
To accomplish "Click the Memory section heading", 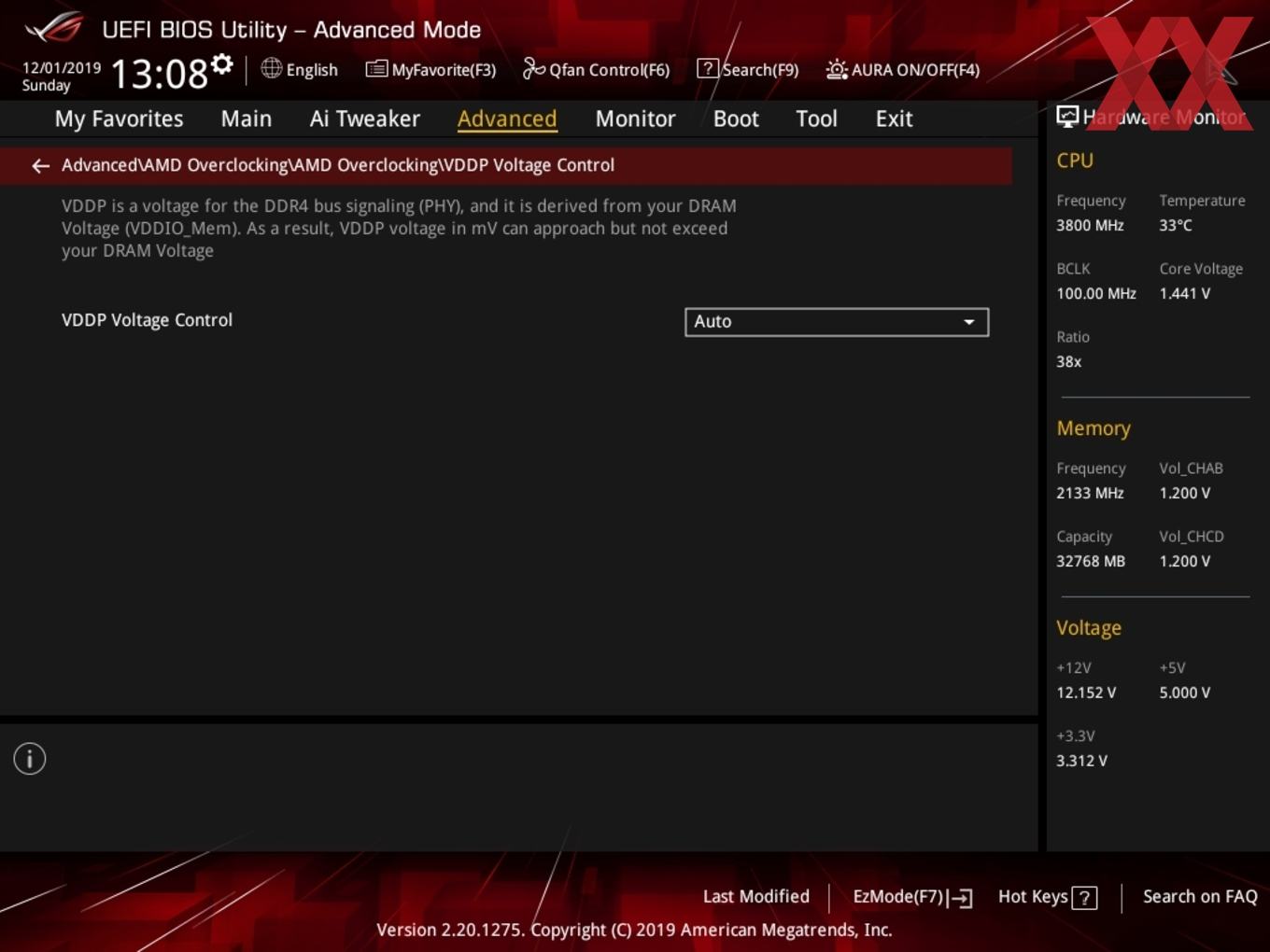I will point(1094,428).
